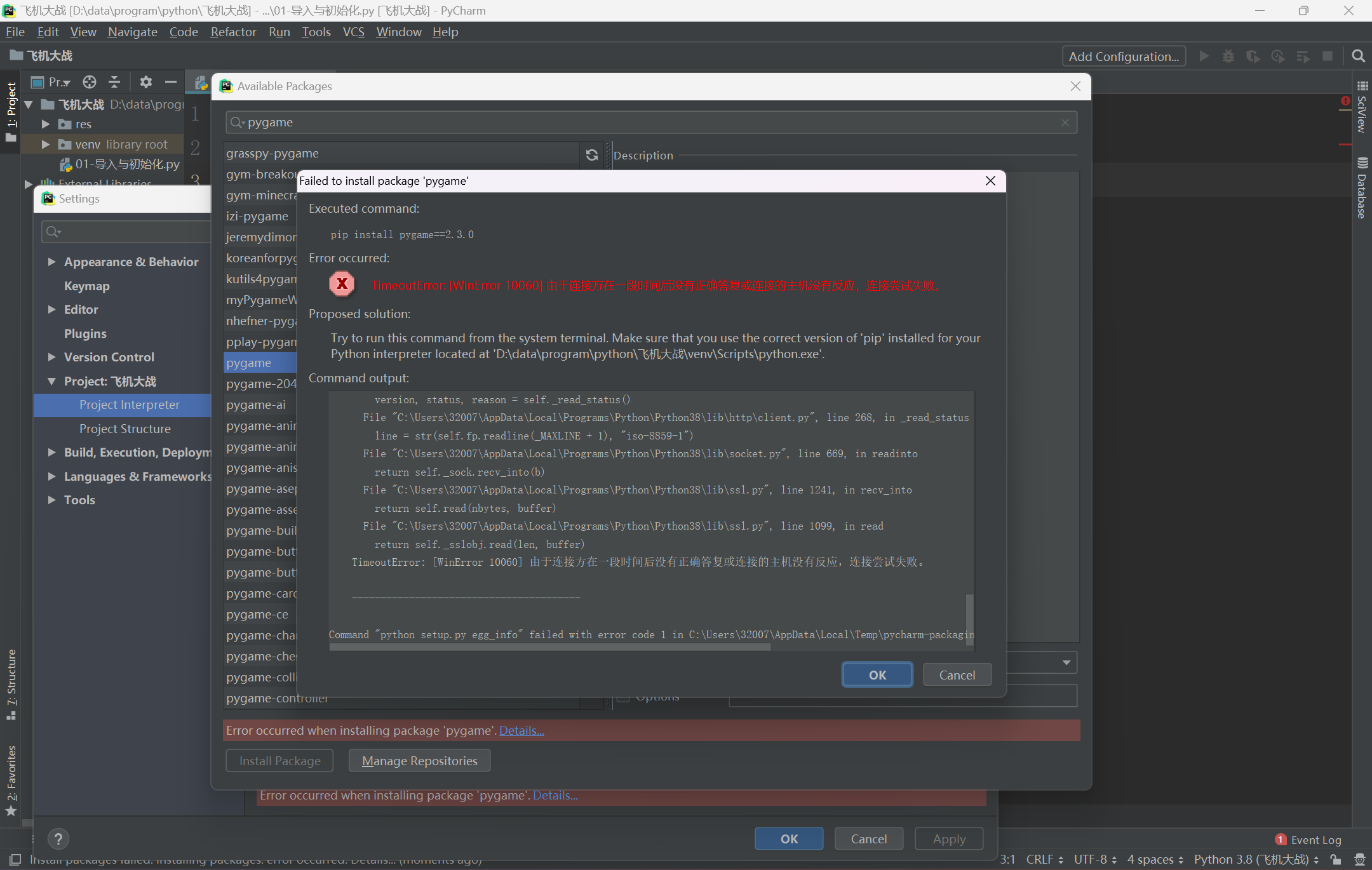
Task: Clear the pygame search field with X icon
Action: tap(1065, 123)
